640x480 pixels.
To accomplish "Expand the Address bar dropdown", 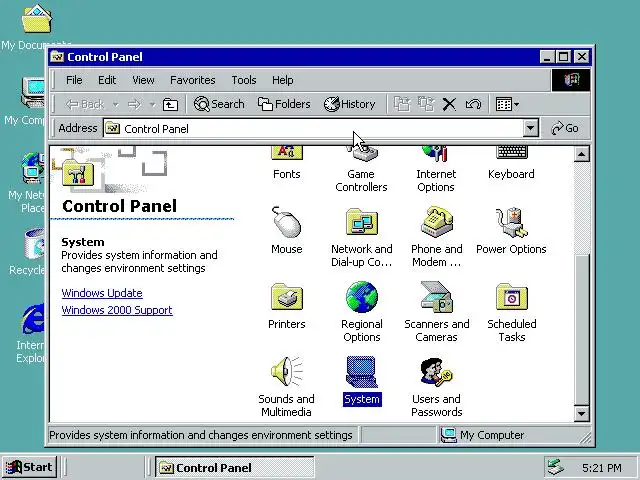I will click(530, 128).
